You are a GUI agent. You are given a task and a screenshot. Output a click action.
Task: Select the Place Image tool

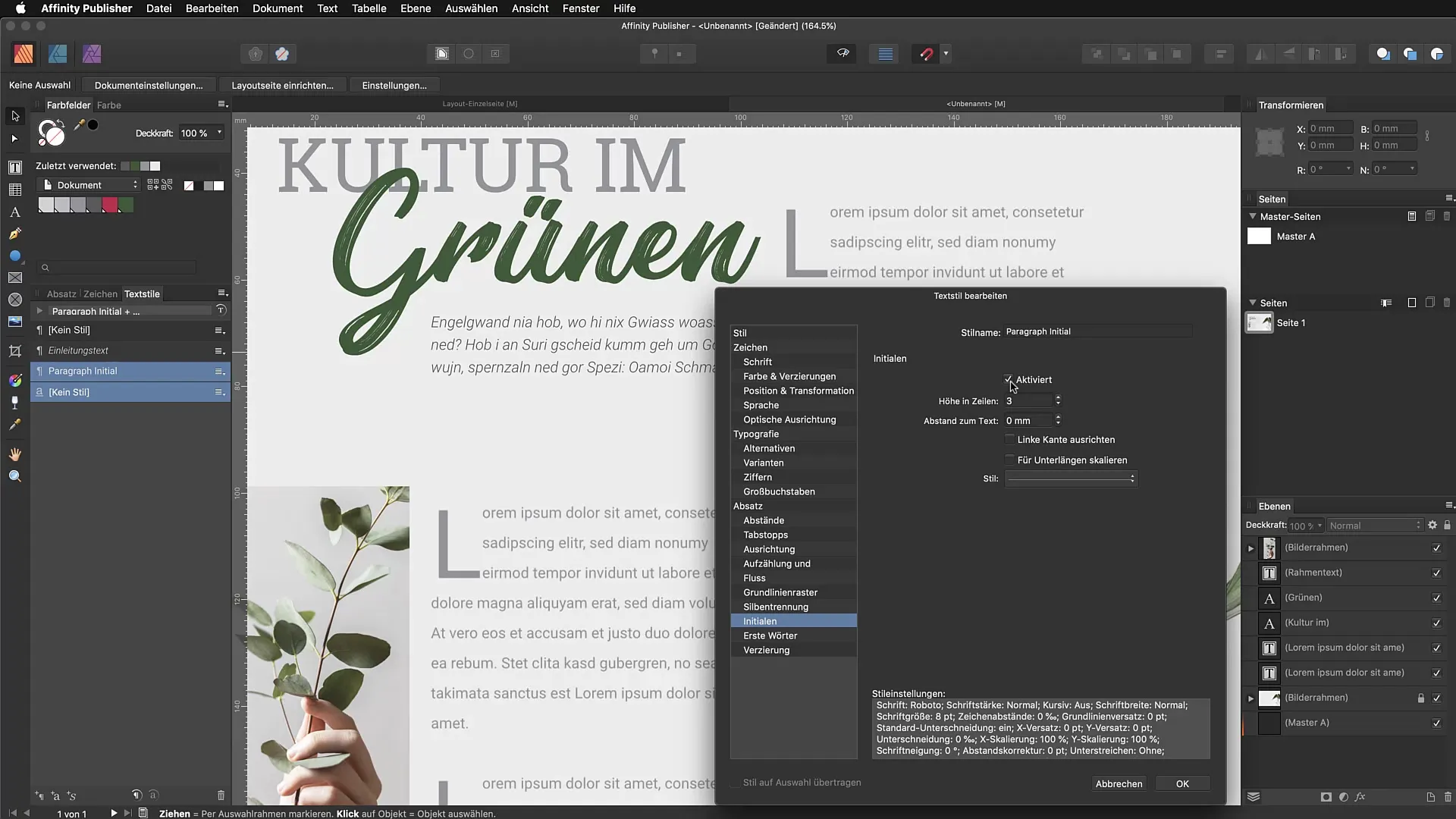click(15, 322)
